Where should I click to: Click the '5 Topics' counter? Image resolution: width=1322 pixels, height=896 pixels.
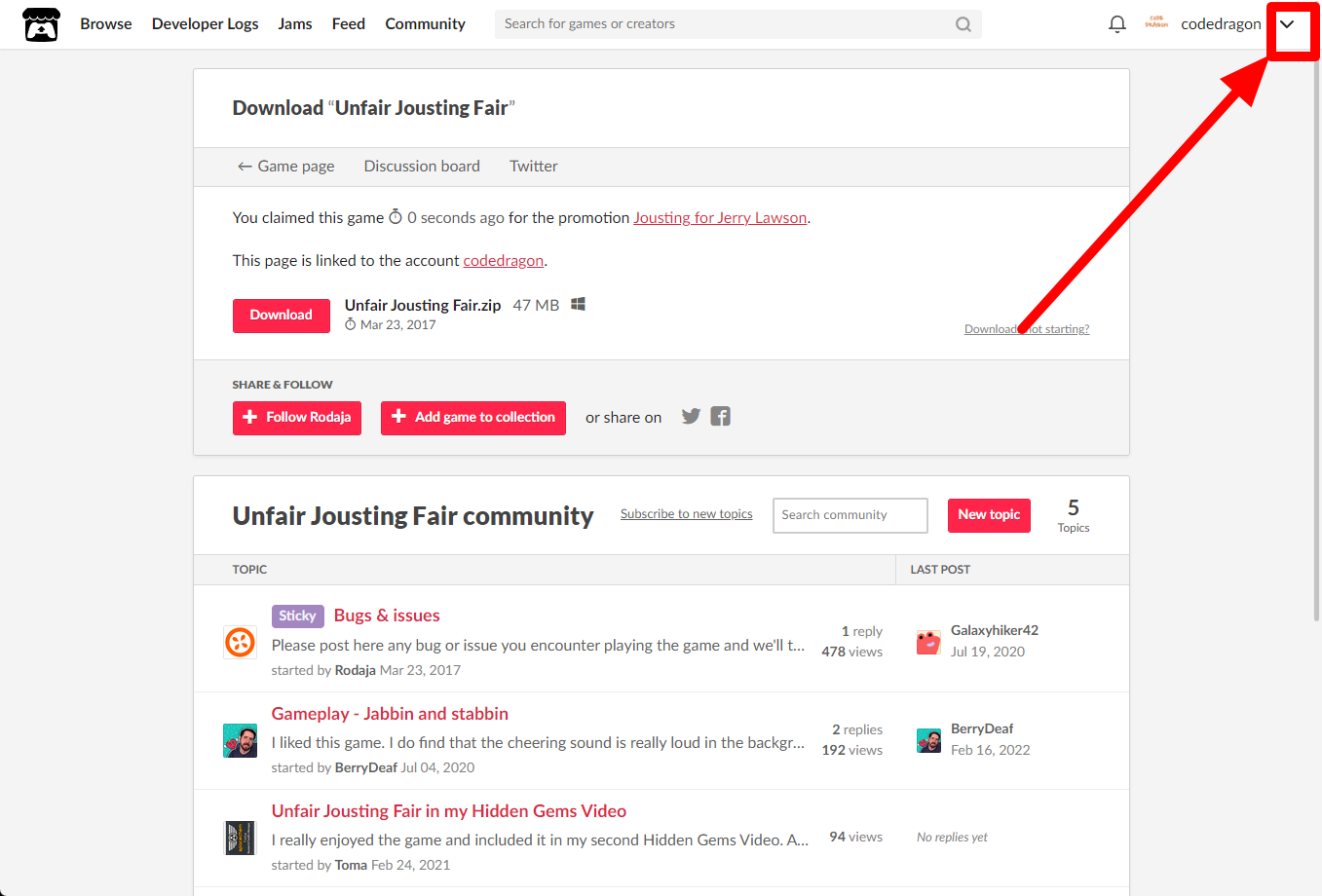(x=1074, y=515)
